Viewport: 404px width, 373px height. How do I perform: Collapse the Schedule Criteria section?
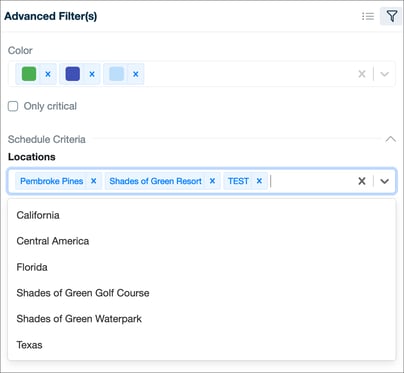pyautogui.click(x=390, y=139)
